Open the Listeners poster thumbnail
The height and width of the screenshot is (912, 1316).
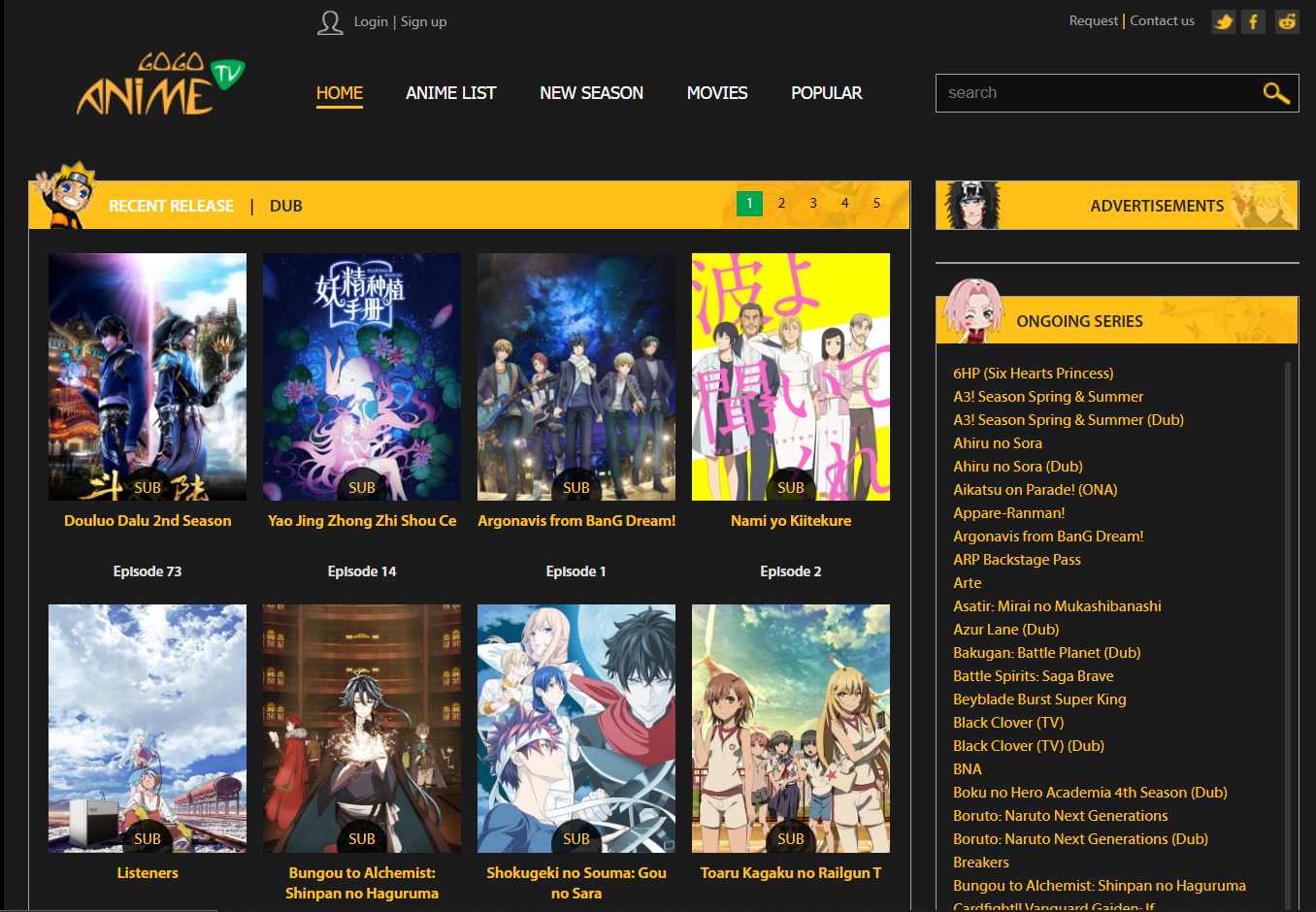click(148, 729)
